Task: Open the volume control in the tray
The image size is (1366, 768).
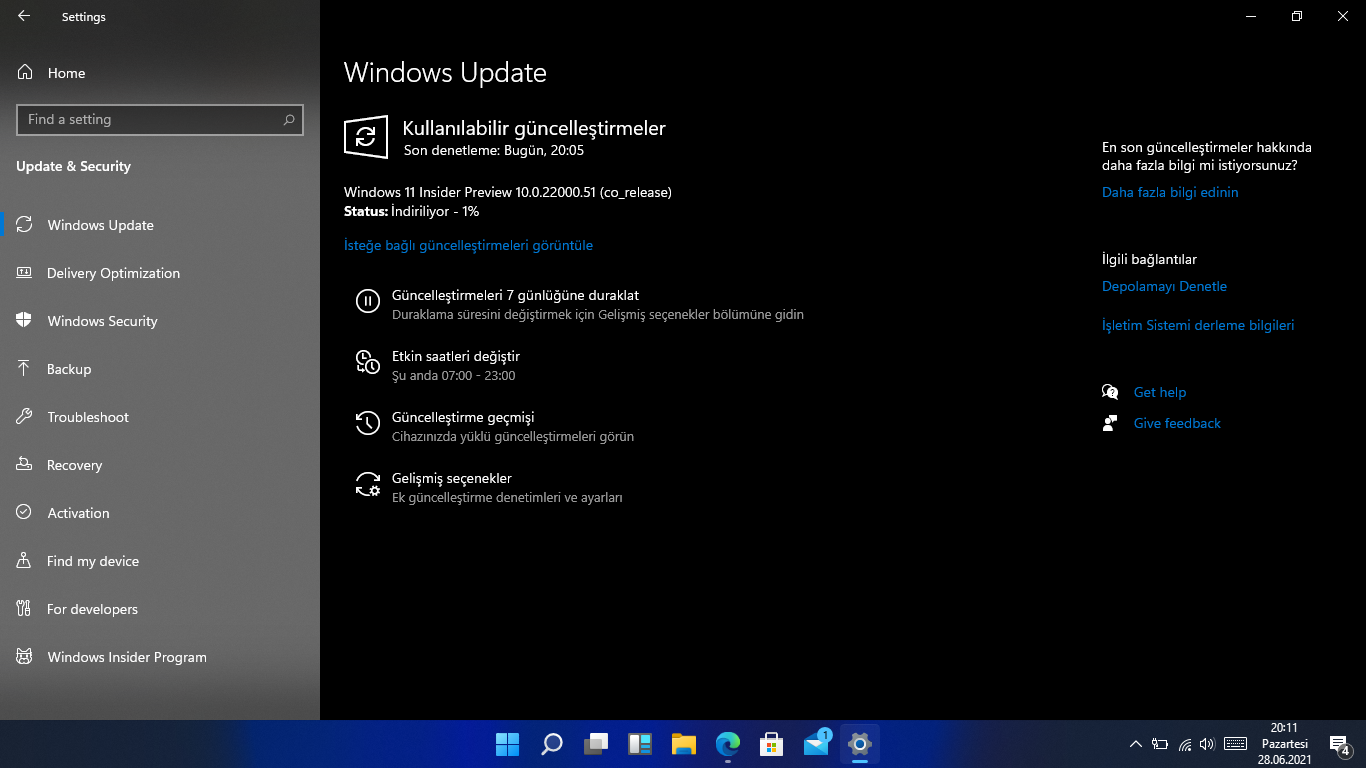Action: 1207,744
